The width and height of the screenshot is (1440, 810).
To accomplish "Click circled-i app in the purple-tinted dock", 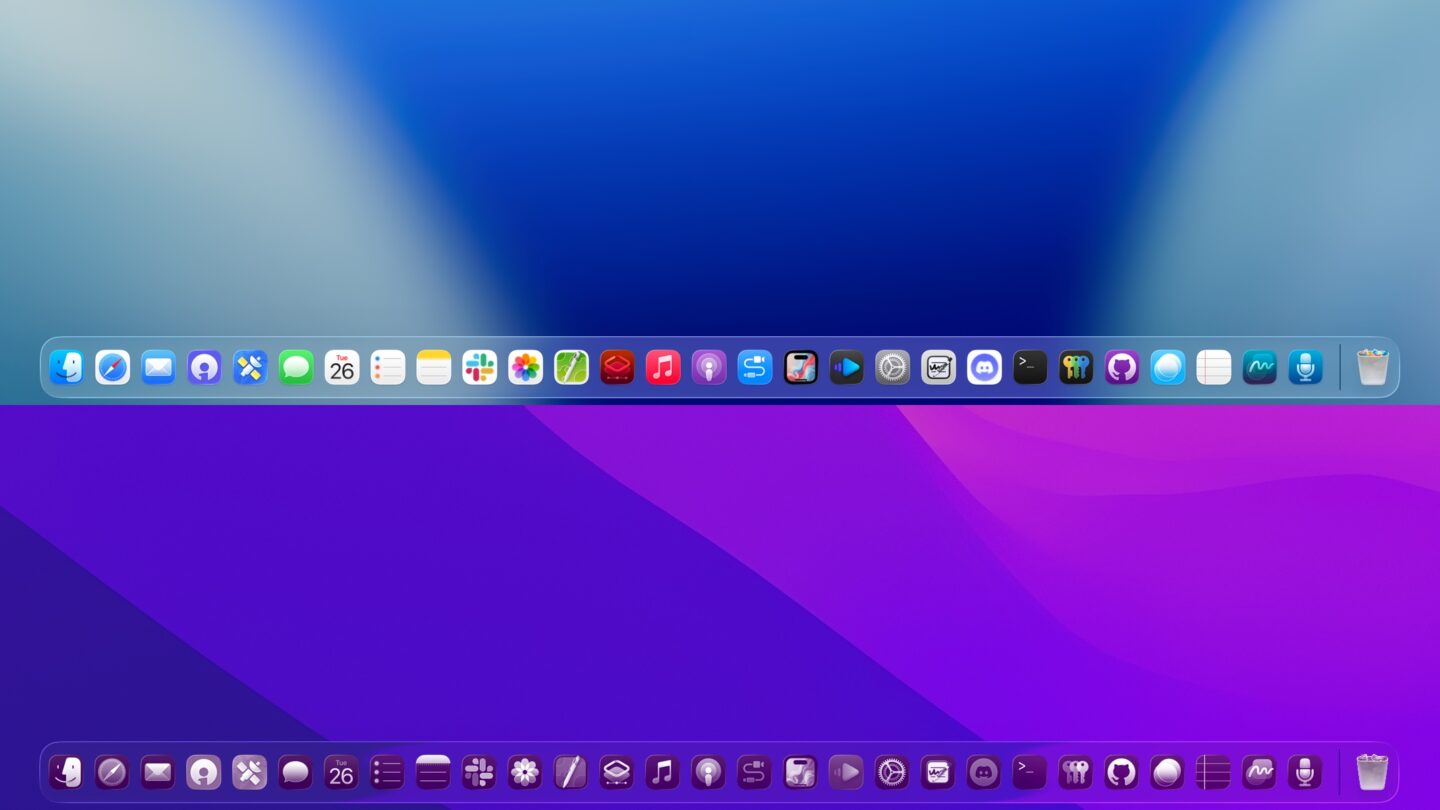I will (204, 772).
